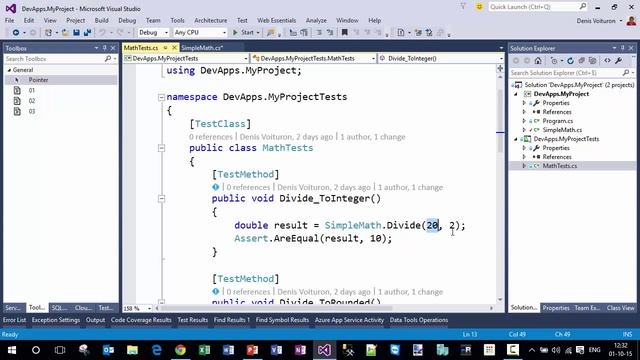Screen dimensions: 640x360
Task: Click the Quick Launch search magnifier
Action: point(582,7)
